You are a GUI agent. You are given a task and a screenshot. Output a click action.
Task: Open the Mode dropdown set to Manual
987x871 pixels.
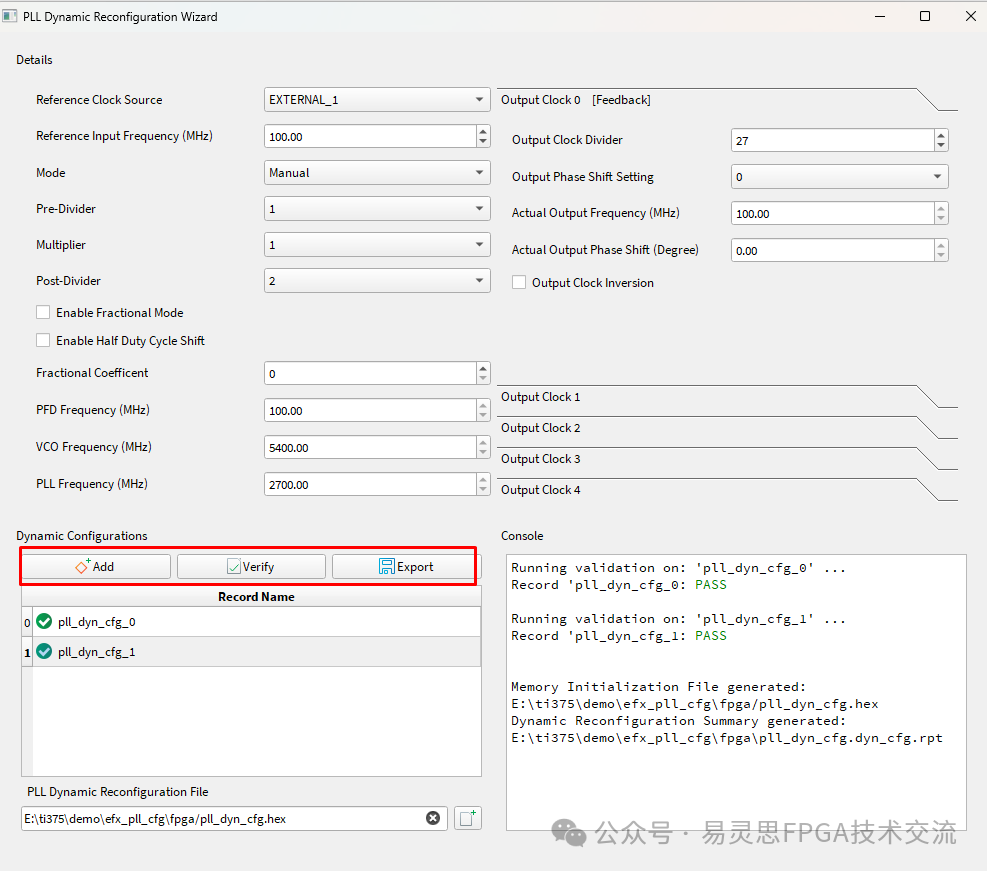377,173
